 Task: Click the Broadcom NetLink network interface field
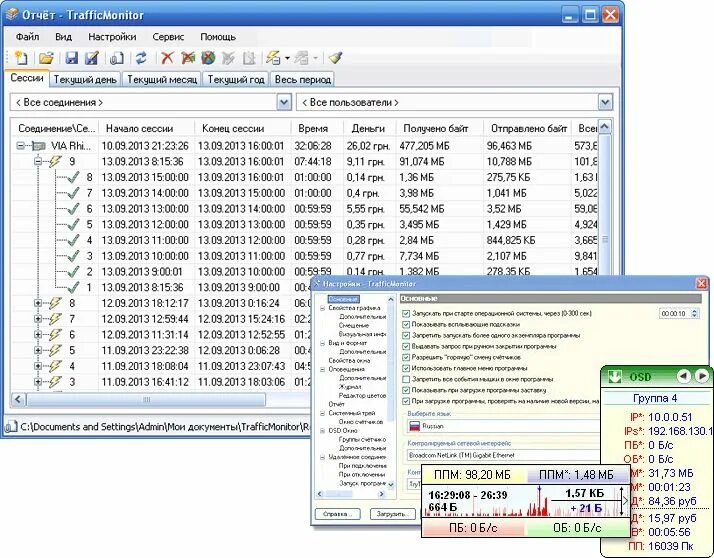pyautogui.click(x=503, y=455)
